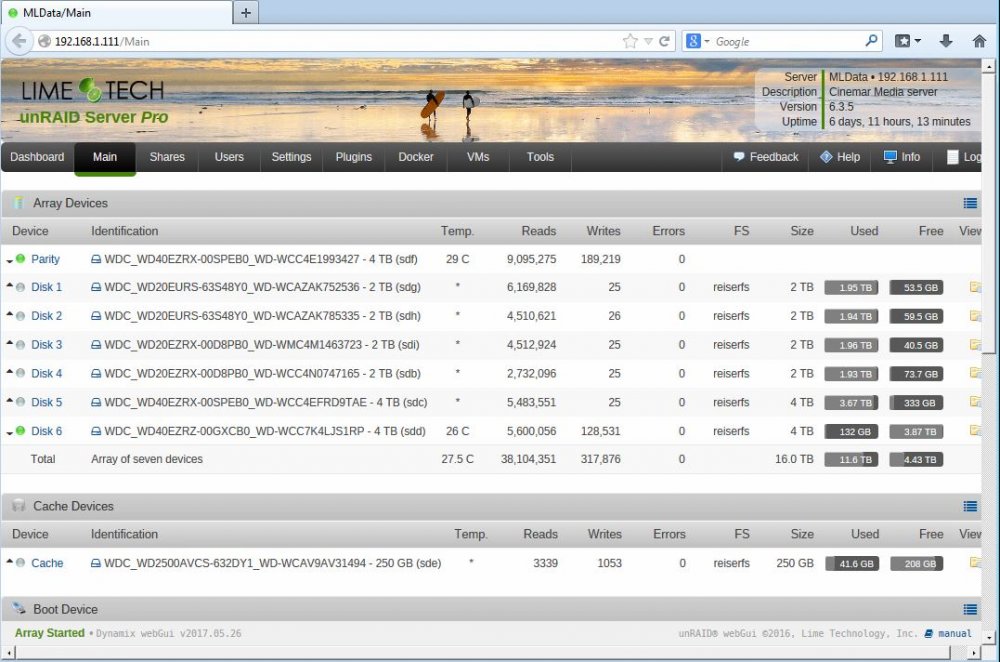Viewport: 1000px width, 662px height.
Task: Browse Disk 6 via its folder icon
Action: click(975, 431)
